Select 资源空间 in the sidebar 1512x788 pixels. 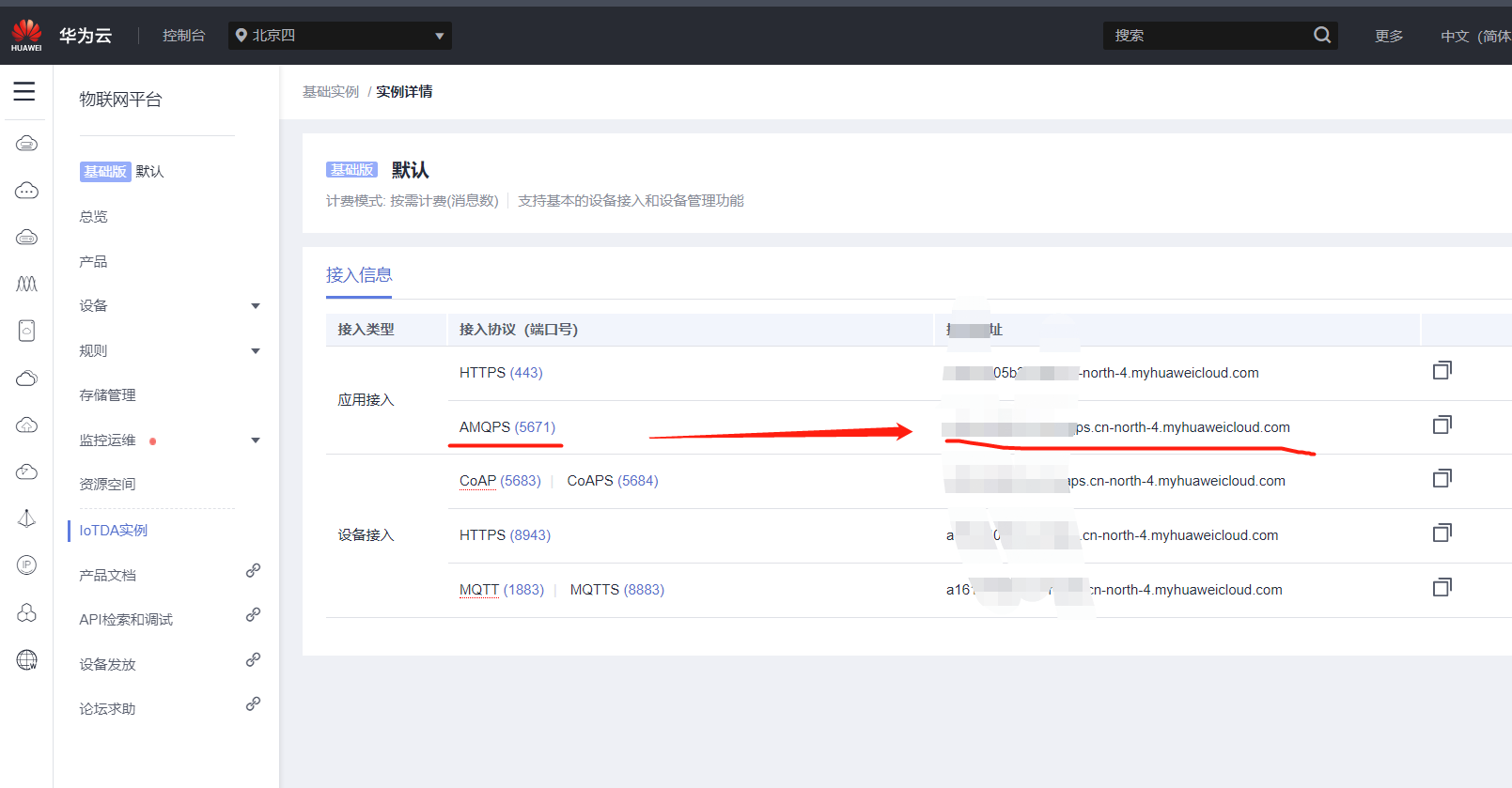point(107,485)
